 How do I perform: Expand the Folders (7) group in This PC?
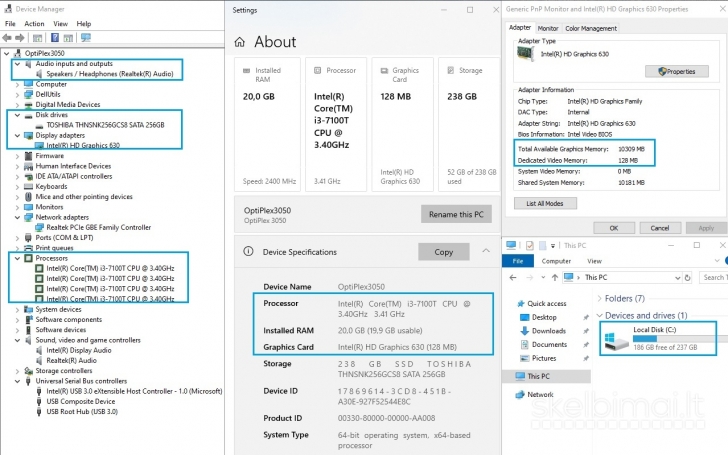pos(599,299)
